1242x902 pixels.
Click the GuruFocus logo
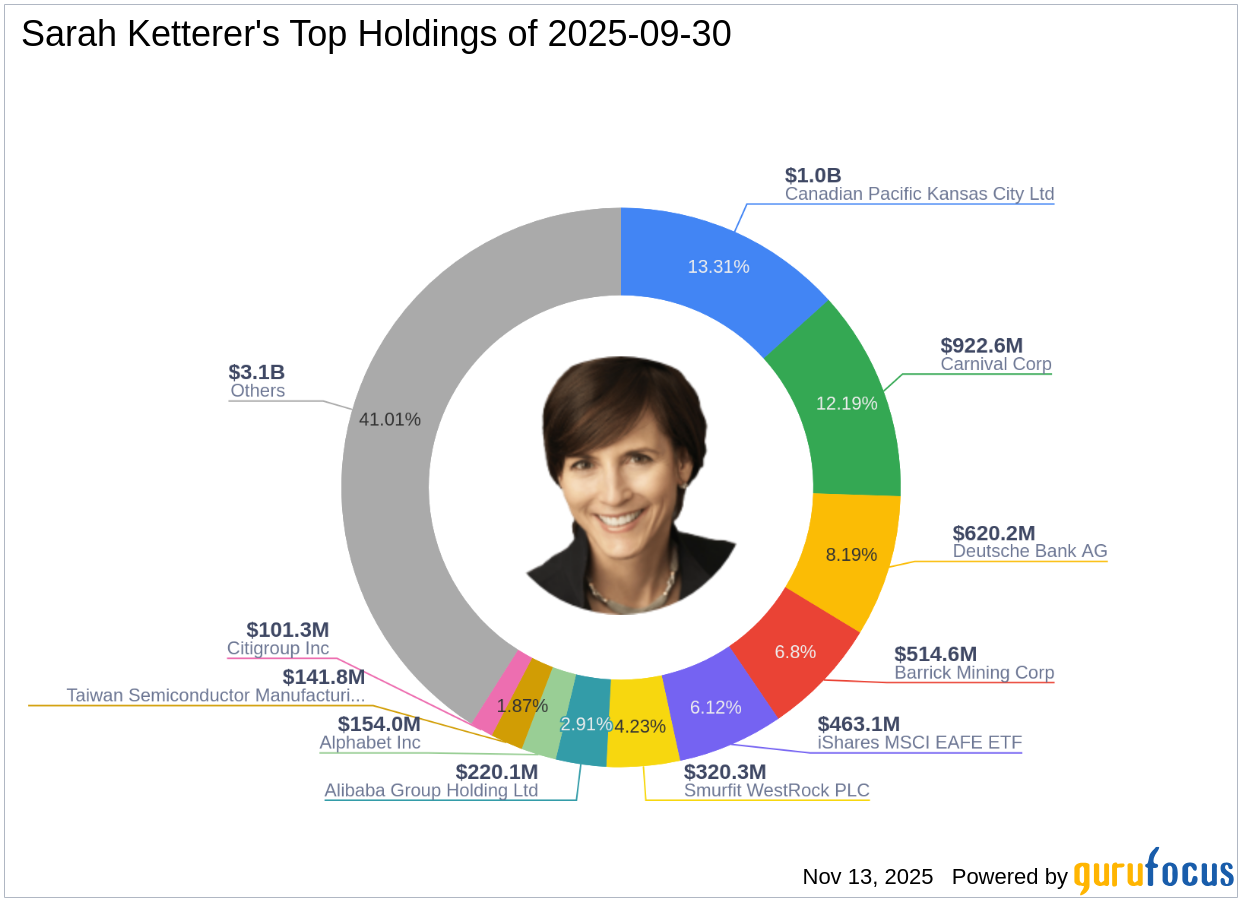[x=1153, y=873]
